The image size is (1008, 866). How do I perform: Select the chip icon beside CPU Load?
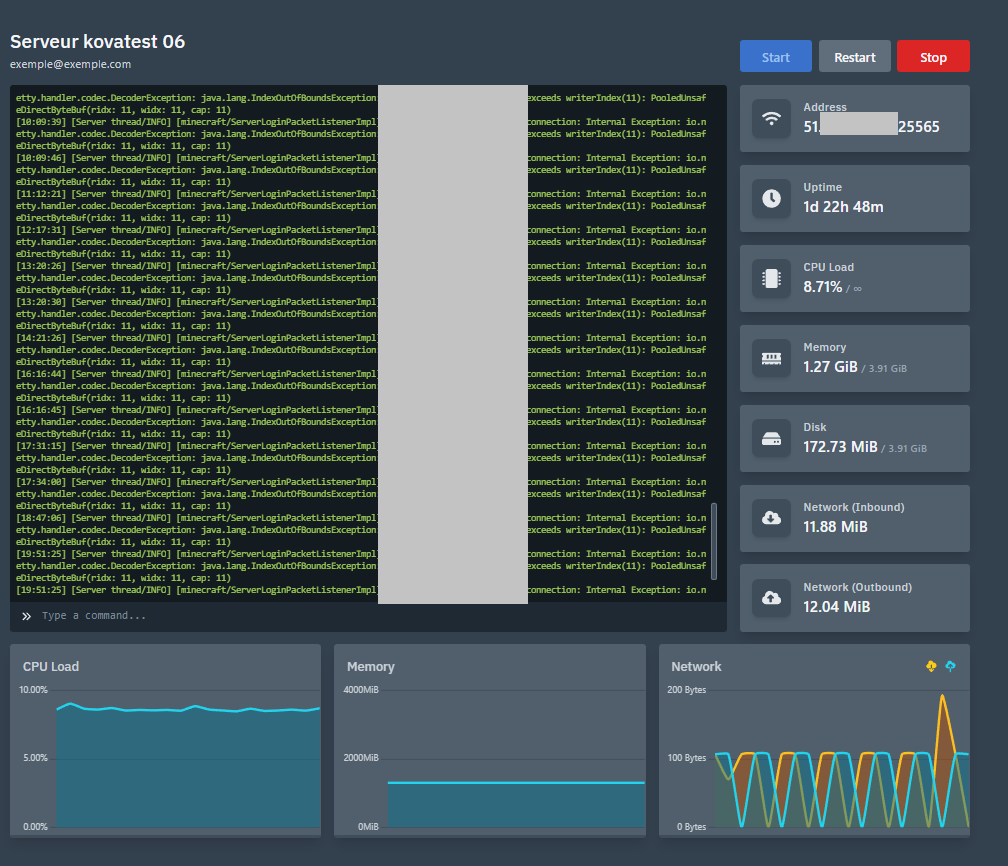click(771, 278)
